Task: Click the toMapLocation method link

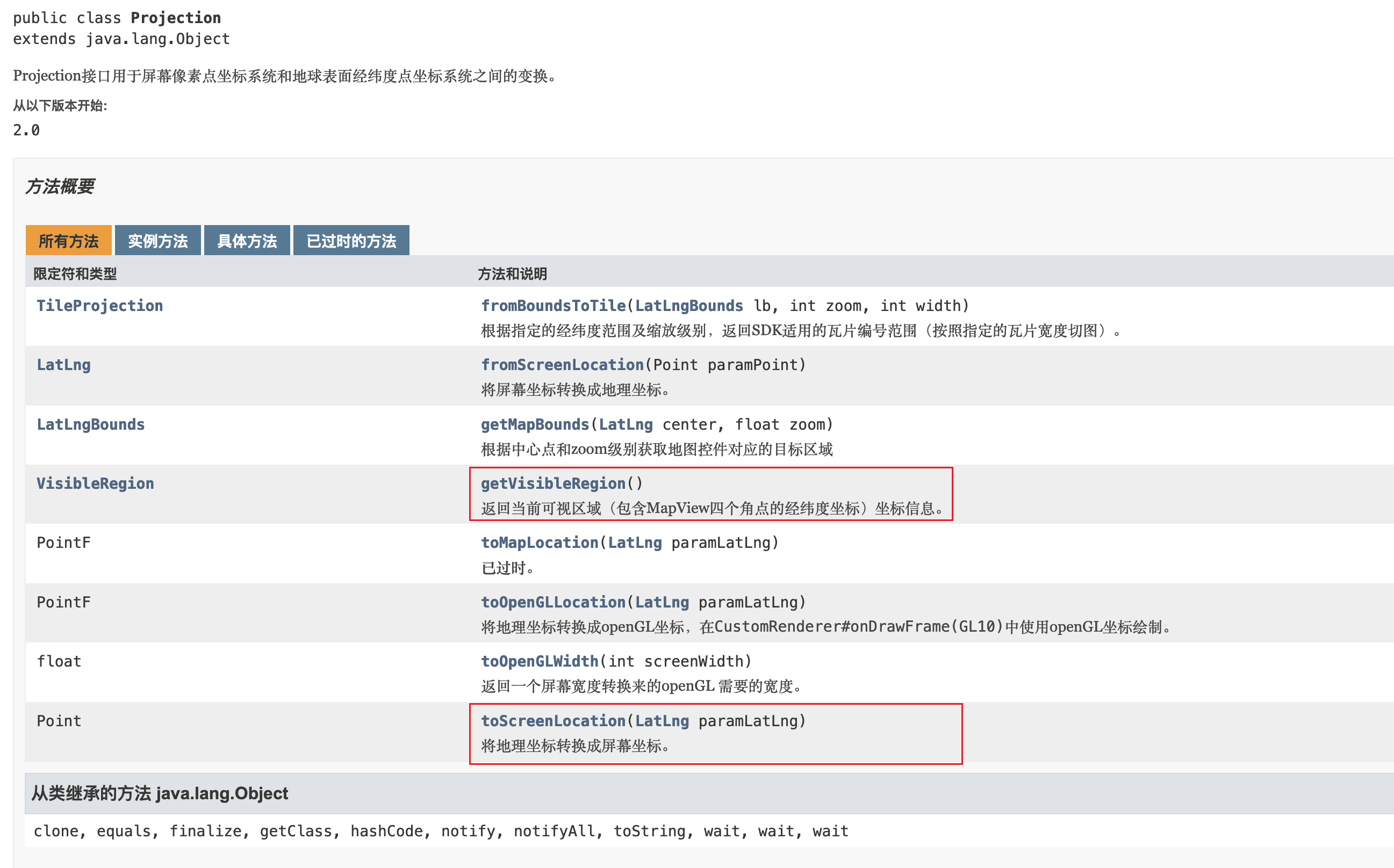Action: (x=539, y=542)
